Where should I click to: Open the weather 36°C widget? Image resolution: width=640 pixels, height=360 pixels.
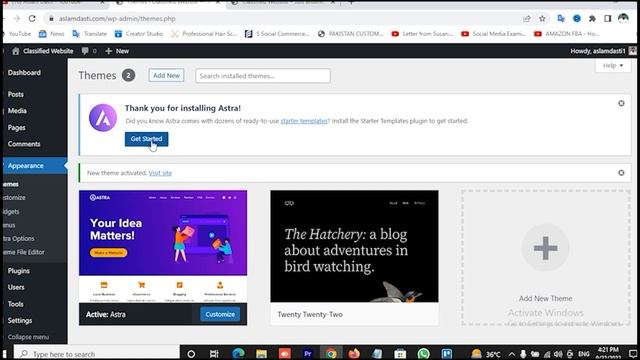[x=486, y=354]
